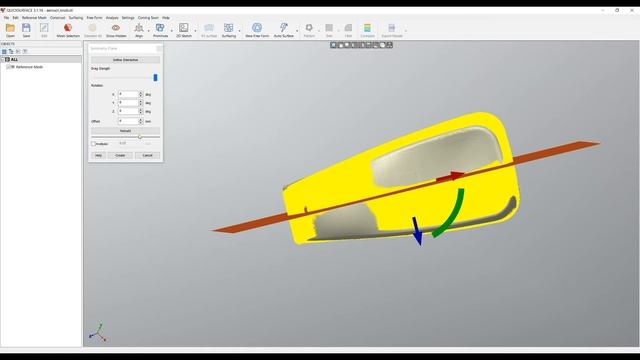Expand the Align dropdown arrow
The image size is (640, 360).
149,31
